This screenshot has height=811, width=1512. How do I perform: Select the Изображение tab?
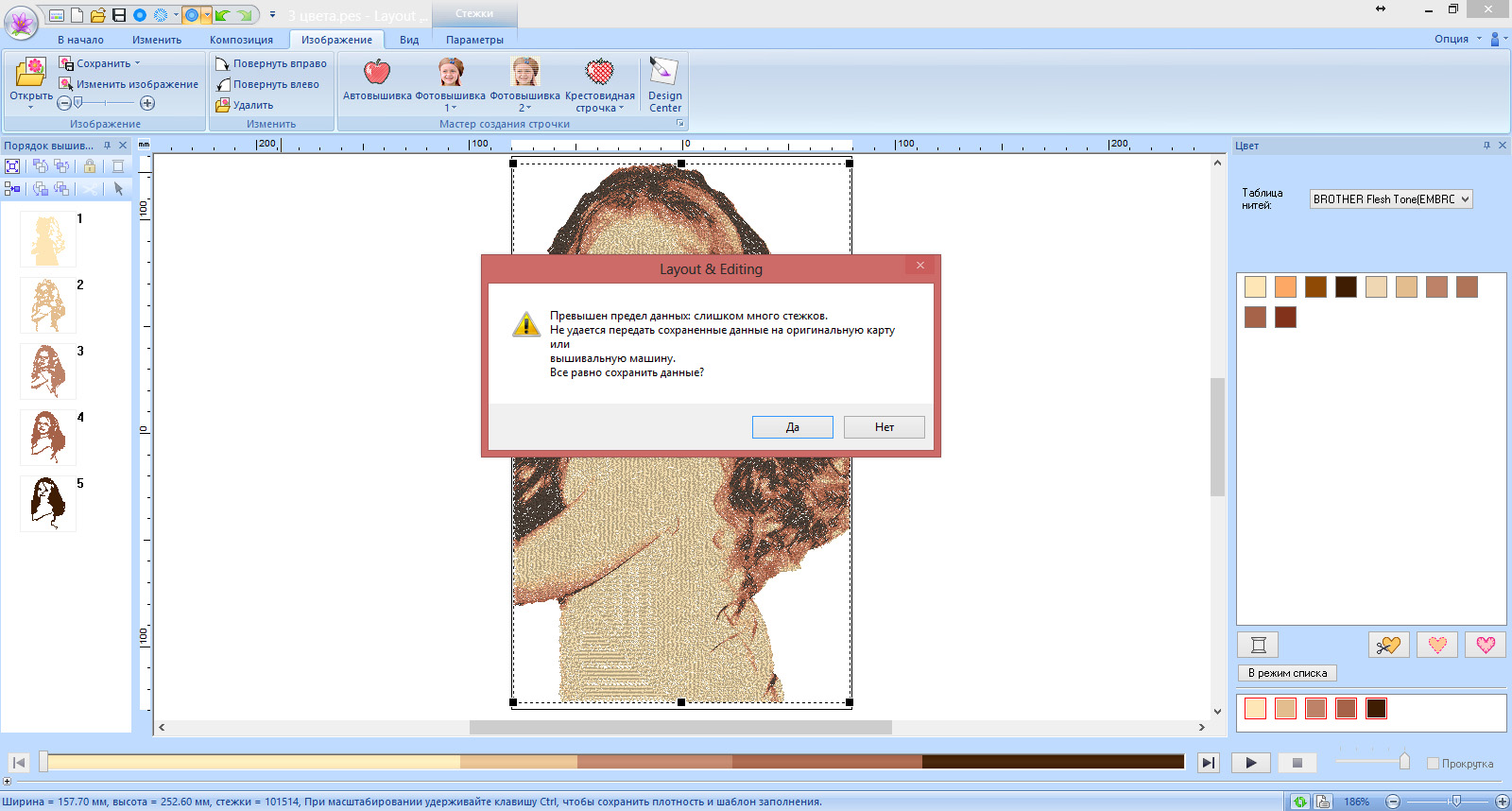pyautogui.click(x=336, y=40)
